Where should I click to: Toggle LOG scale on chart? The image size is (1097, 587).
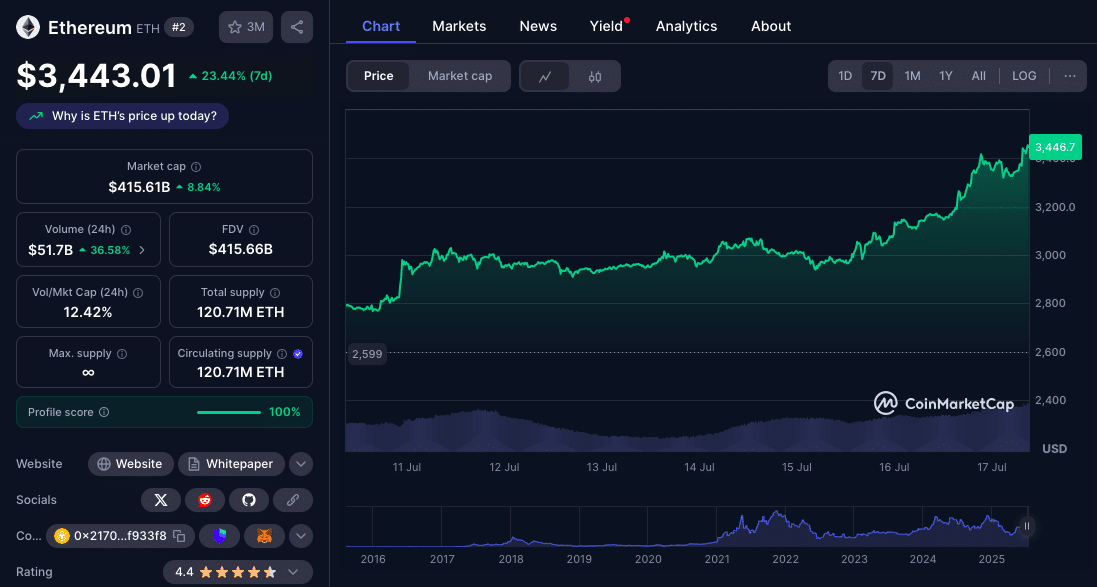(x=1024, y=76)
